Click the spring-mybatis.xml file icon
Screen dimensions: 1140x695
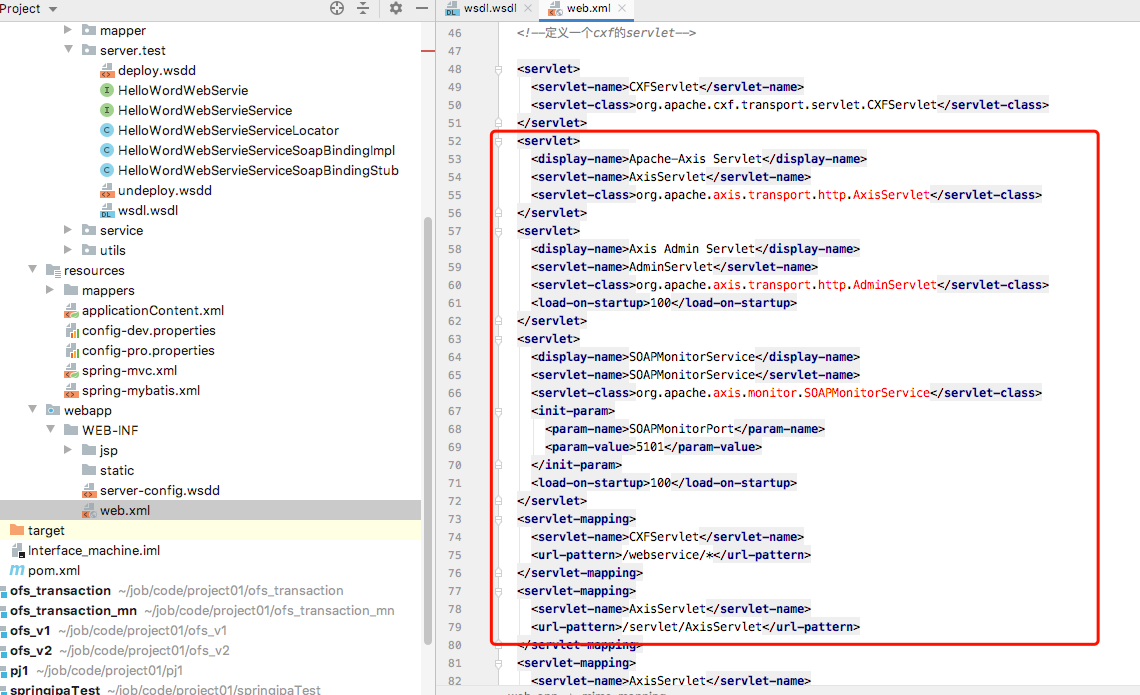pyautogui.click(x=71, y=390)
